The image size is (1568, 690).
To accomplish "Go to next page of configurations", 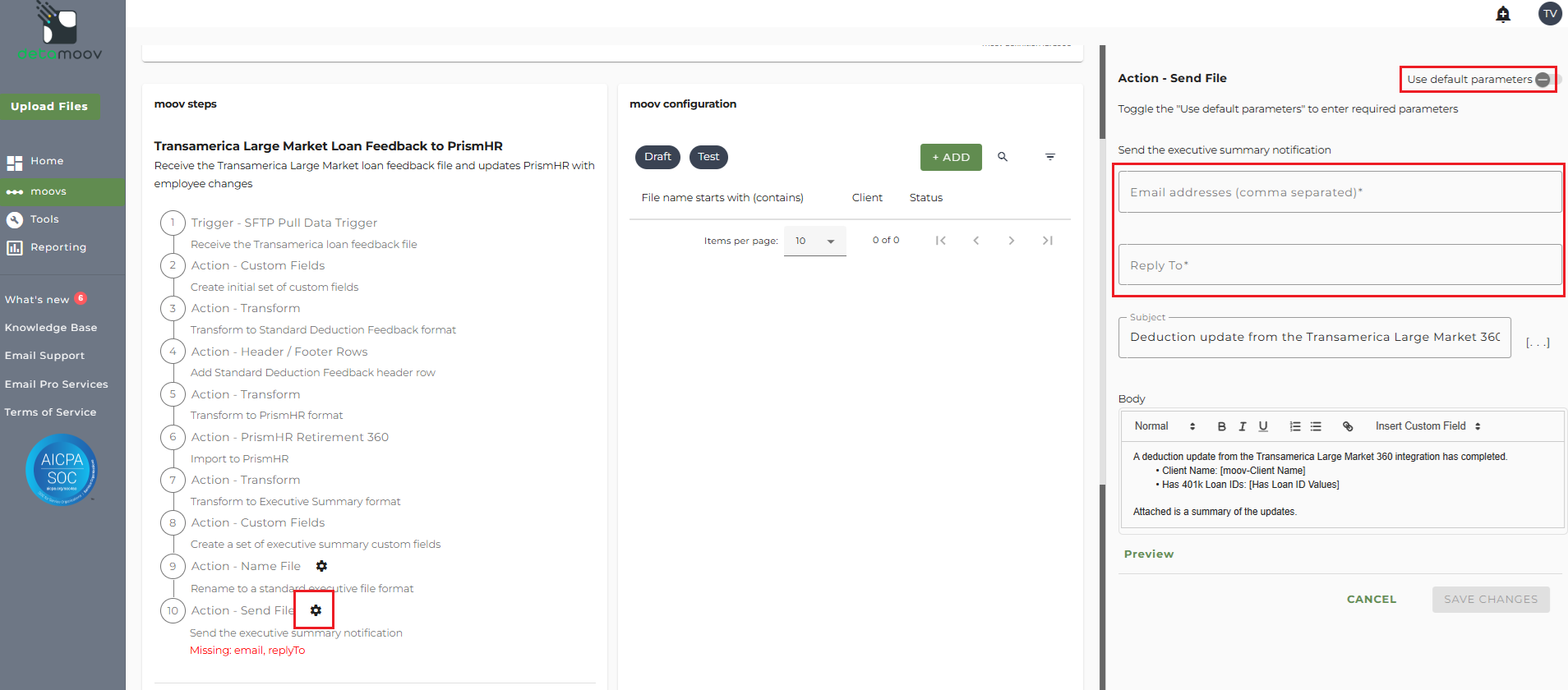I will (x=1012, y=241).
